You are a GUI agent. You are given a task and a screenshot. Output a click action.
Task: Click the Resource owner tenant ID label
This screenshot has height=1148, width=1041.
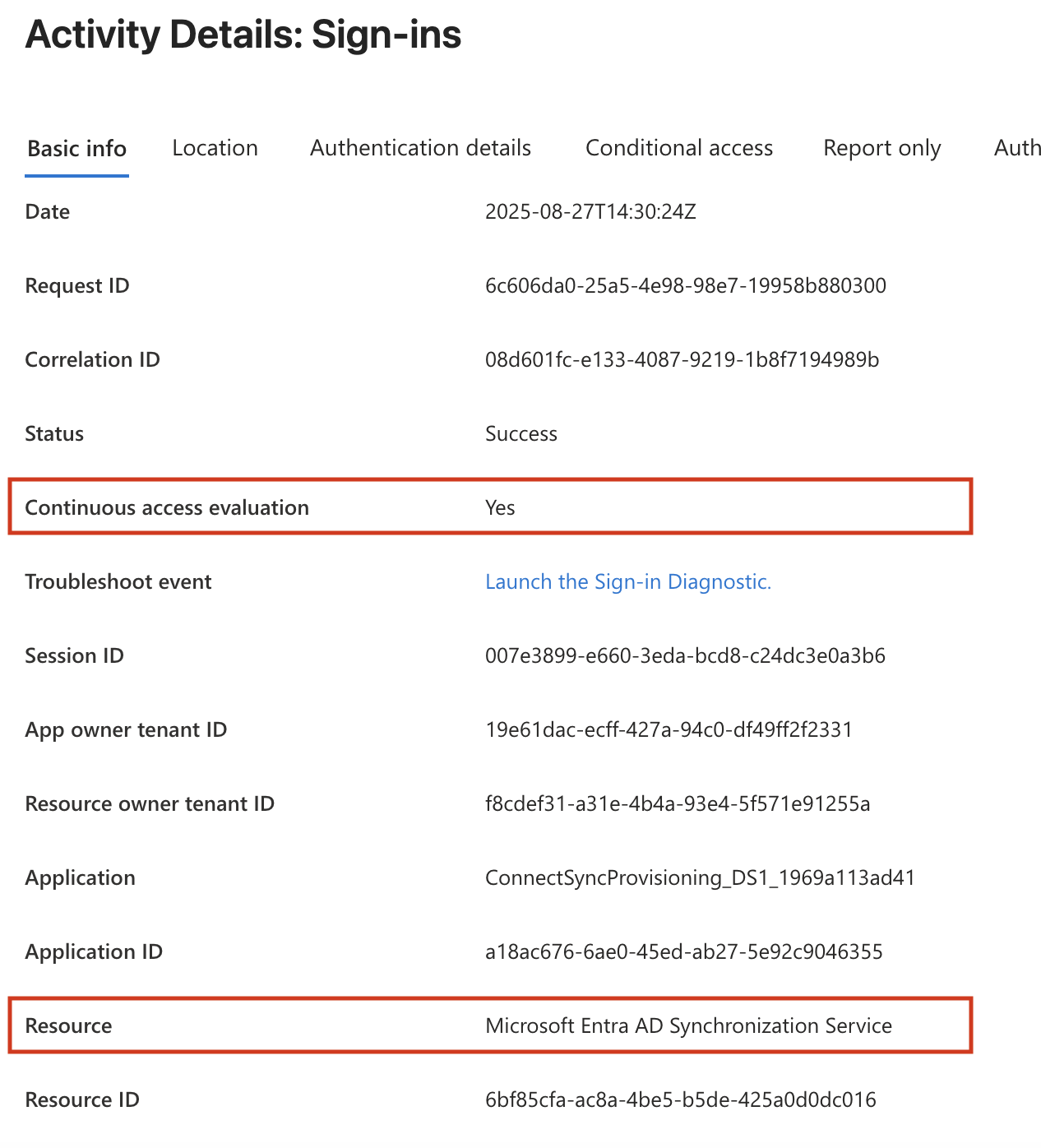coord(150,804)
